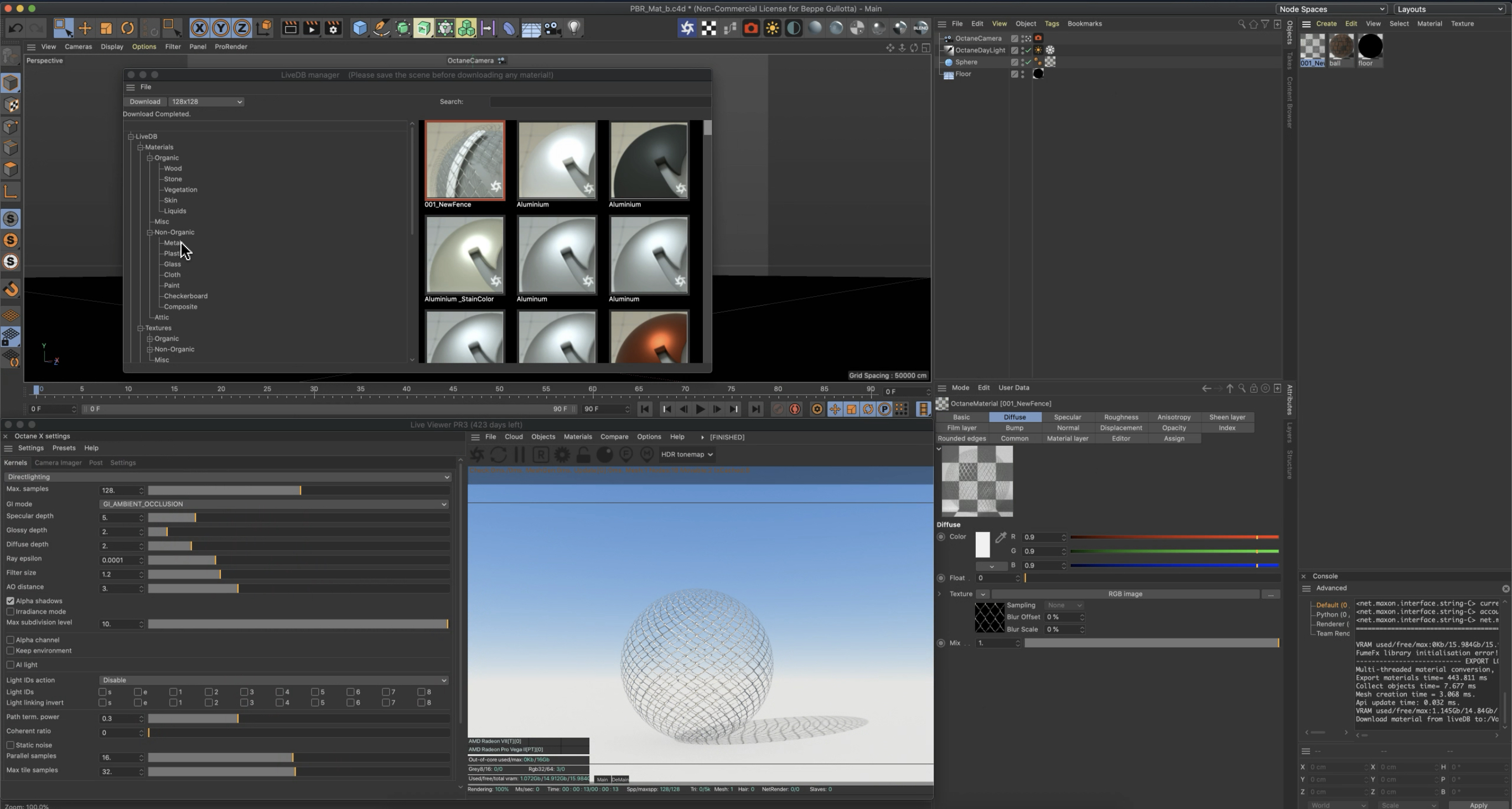1512x809 pixels.
Task: Collapse the Non-Organic materials tree node
Action: pos(149,233)
